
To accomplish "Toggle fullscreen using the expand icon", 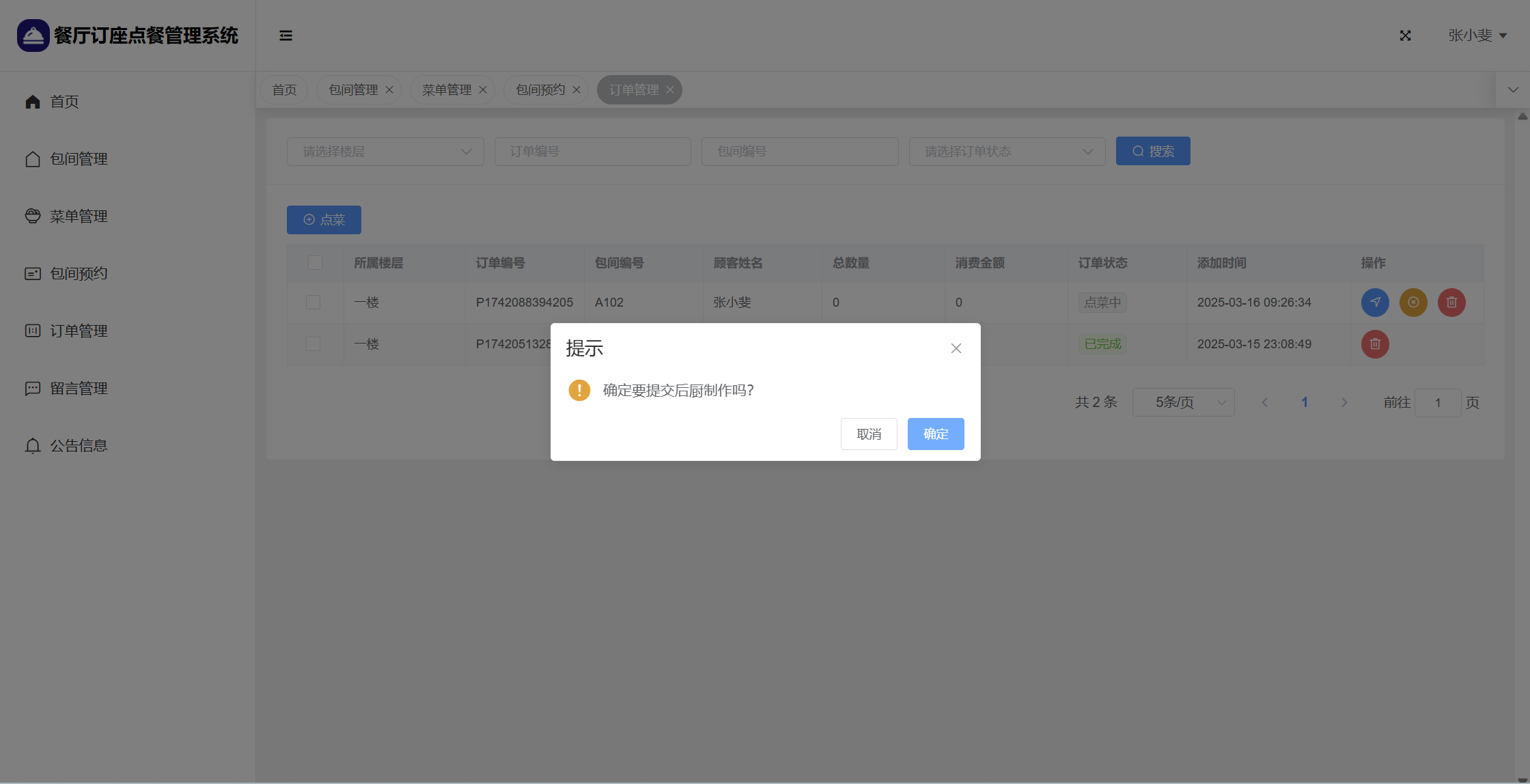I will (x=1405, y=36).
